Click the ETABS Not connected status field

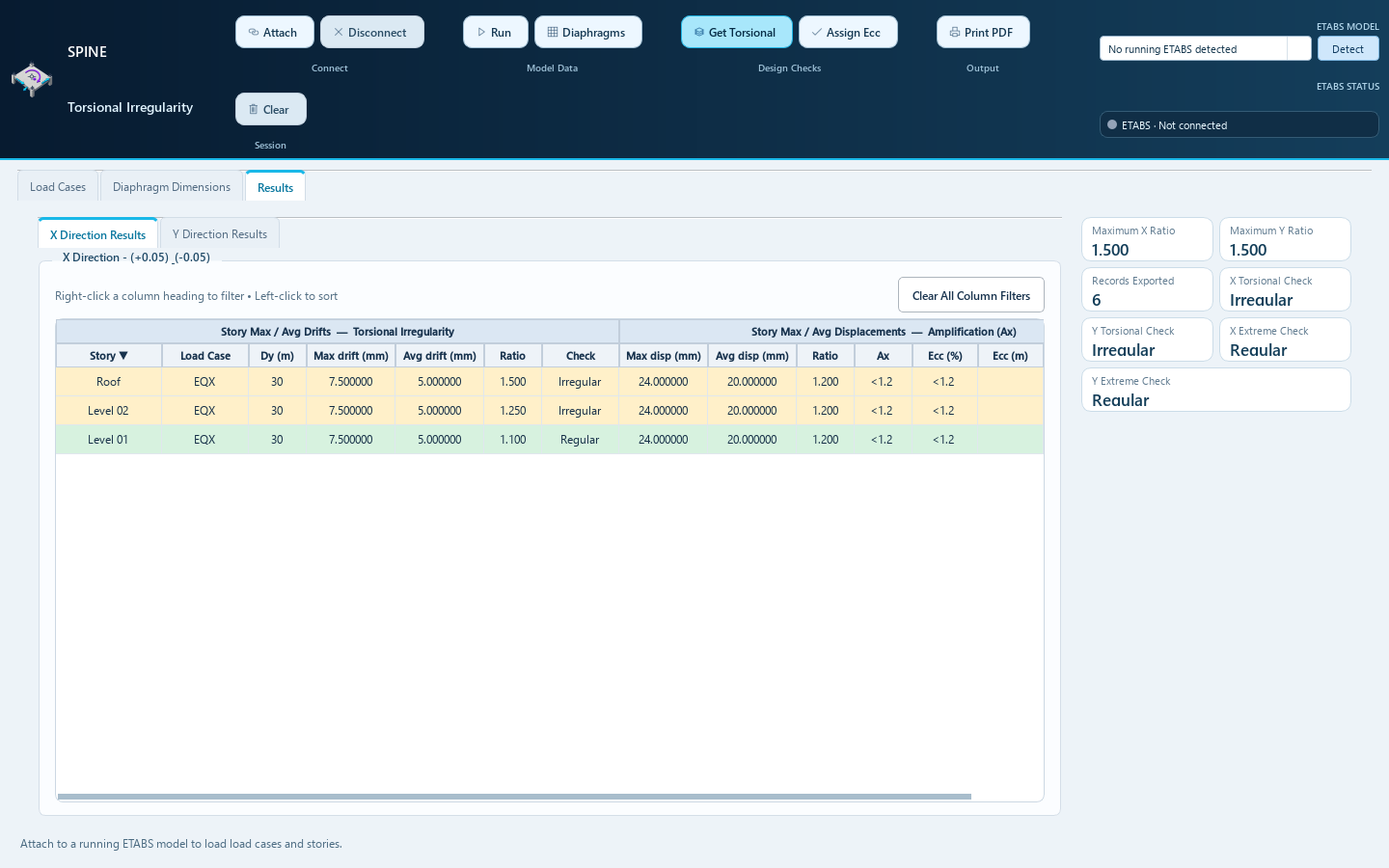[x=1239, y=124]
